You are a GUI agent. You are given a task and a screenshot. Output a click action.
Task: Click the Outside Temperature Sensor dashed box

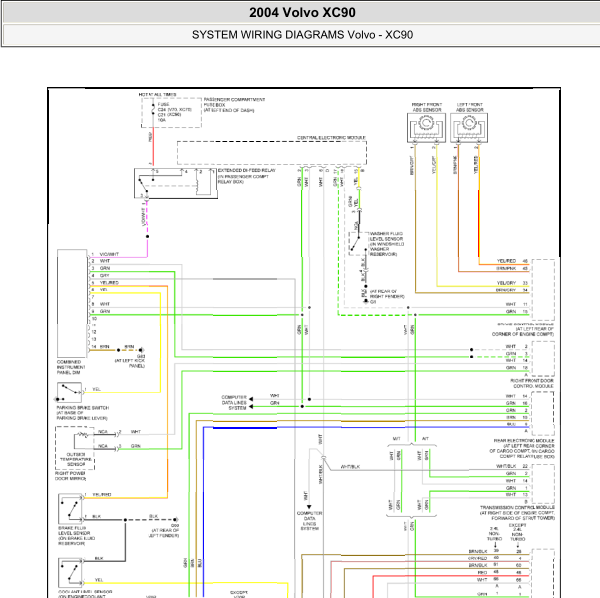pyautogui.click(x=75, y=448)
